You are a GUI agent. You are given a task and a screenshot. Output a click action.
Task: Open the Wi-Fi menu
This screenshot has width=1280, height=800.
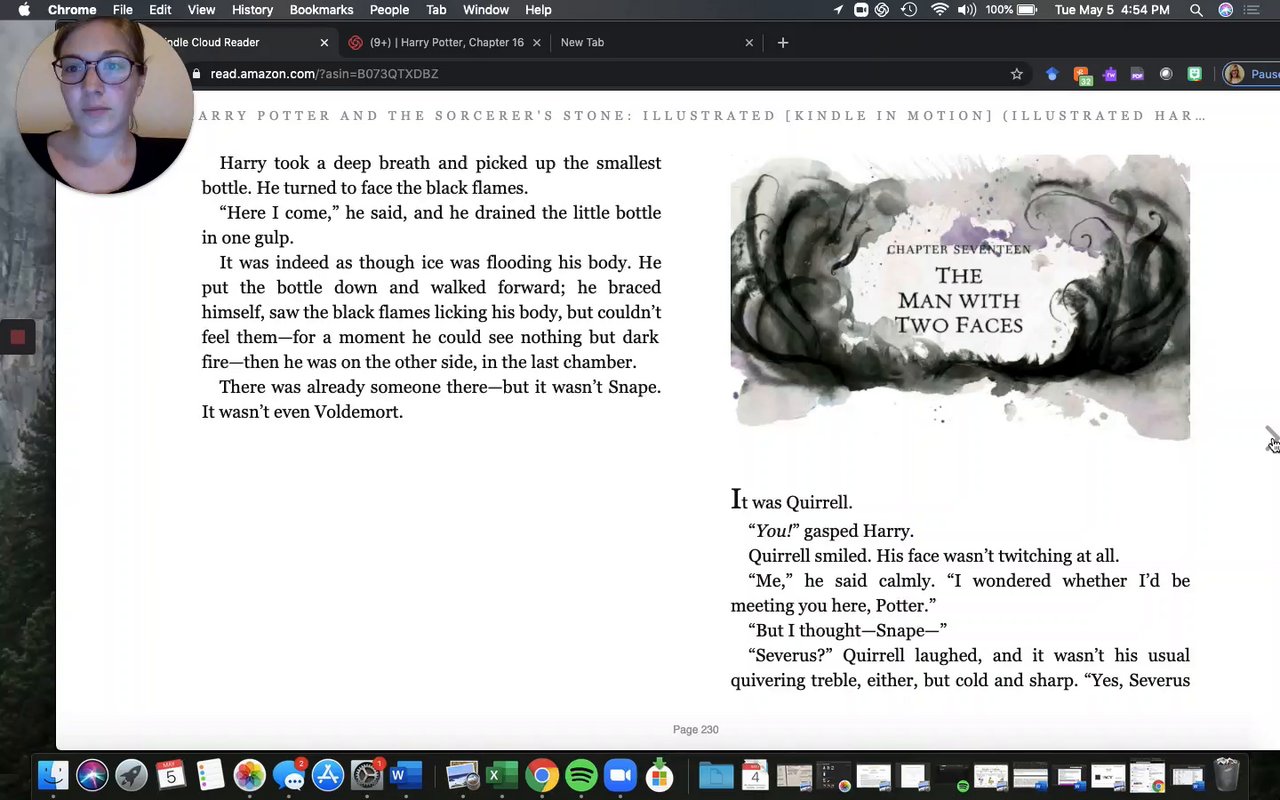[x=939, y=10]
